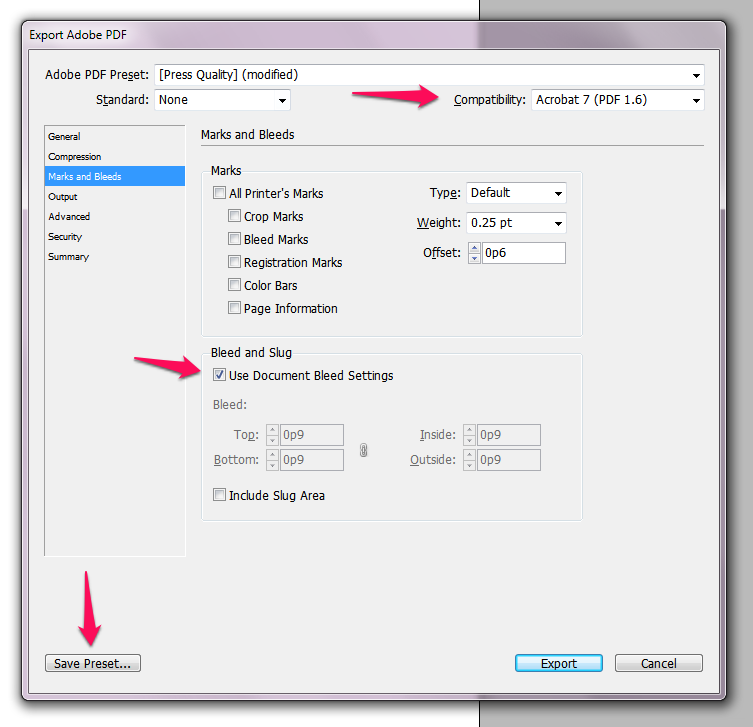
Task: Open the Standard dropdown
Action: [x=222, y=100]
